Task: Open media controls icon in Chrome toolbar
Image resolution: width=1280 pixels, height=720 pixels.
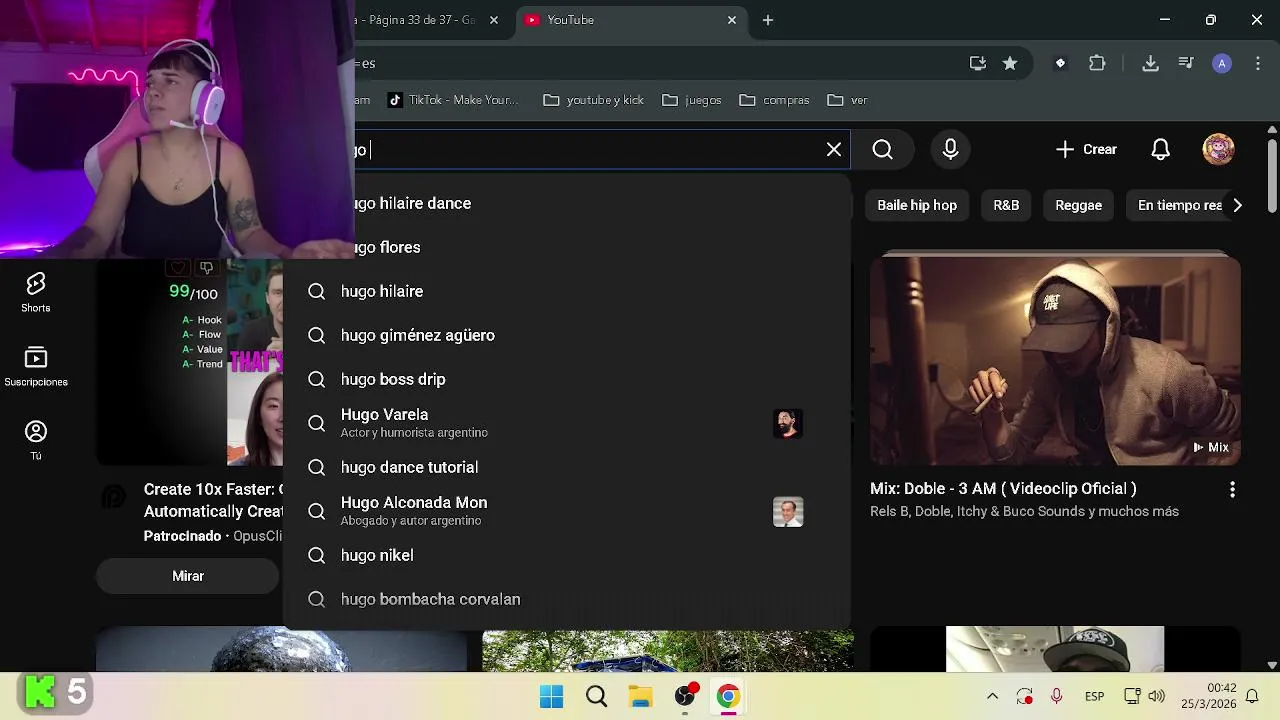Action: tap(1186, 63)
